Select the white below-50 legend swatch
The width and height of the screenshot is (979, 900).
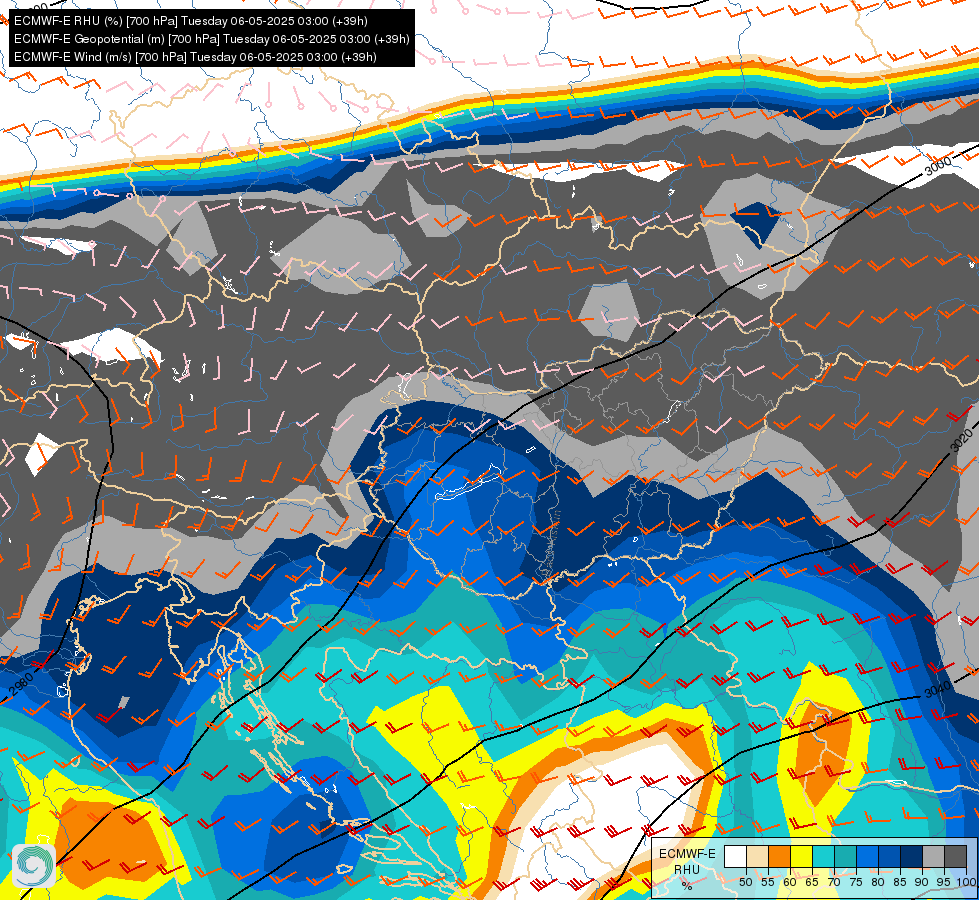(x=735, y=856)
